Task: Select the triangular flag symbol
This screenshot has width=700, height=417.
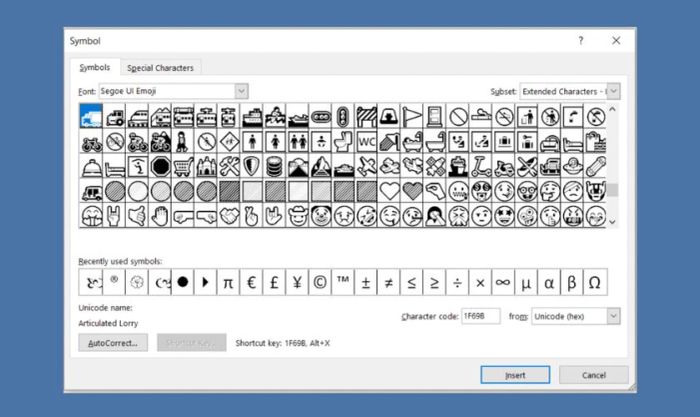Action: coord(412,116)
